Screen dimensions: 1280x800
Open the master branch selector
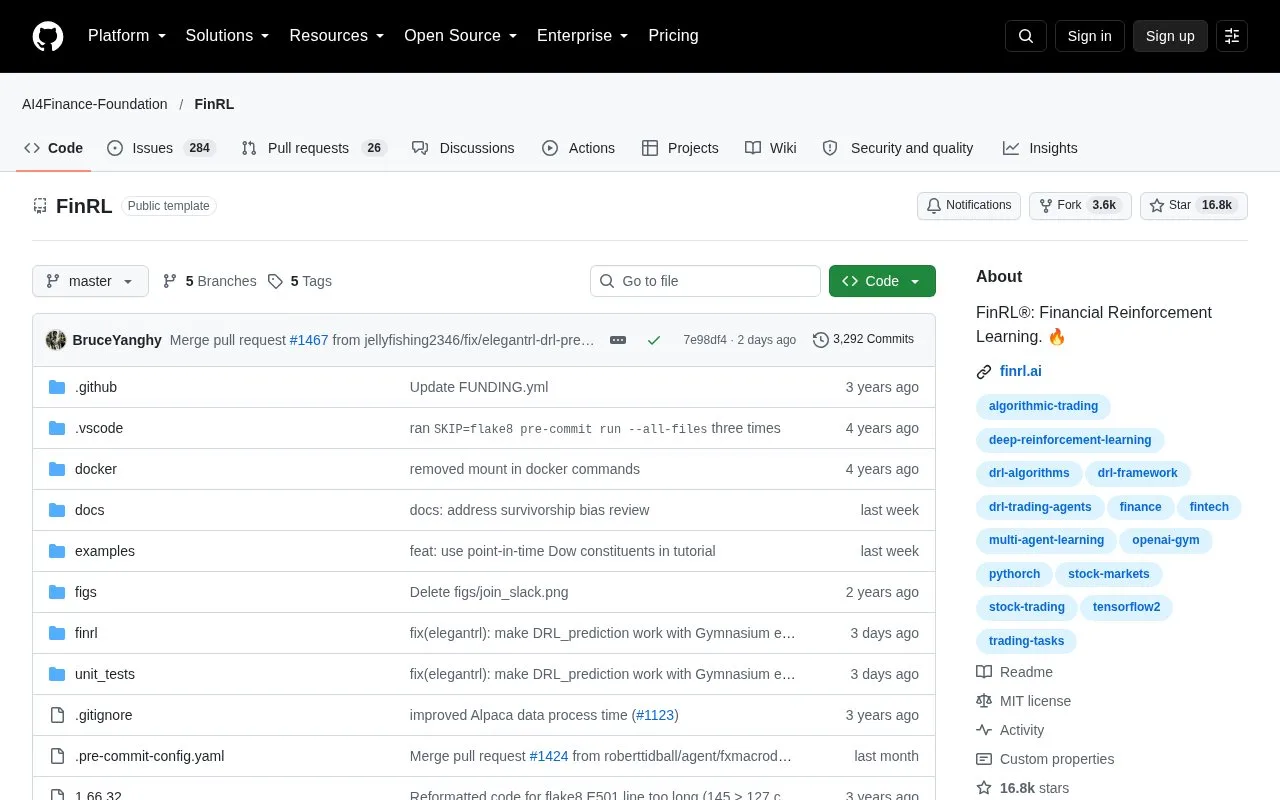(x=90, y=281)
